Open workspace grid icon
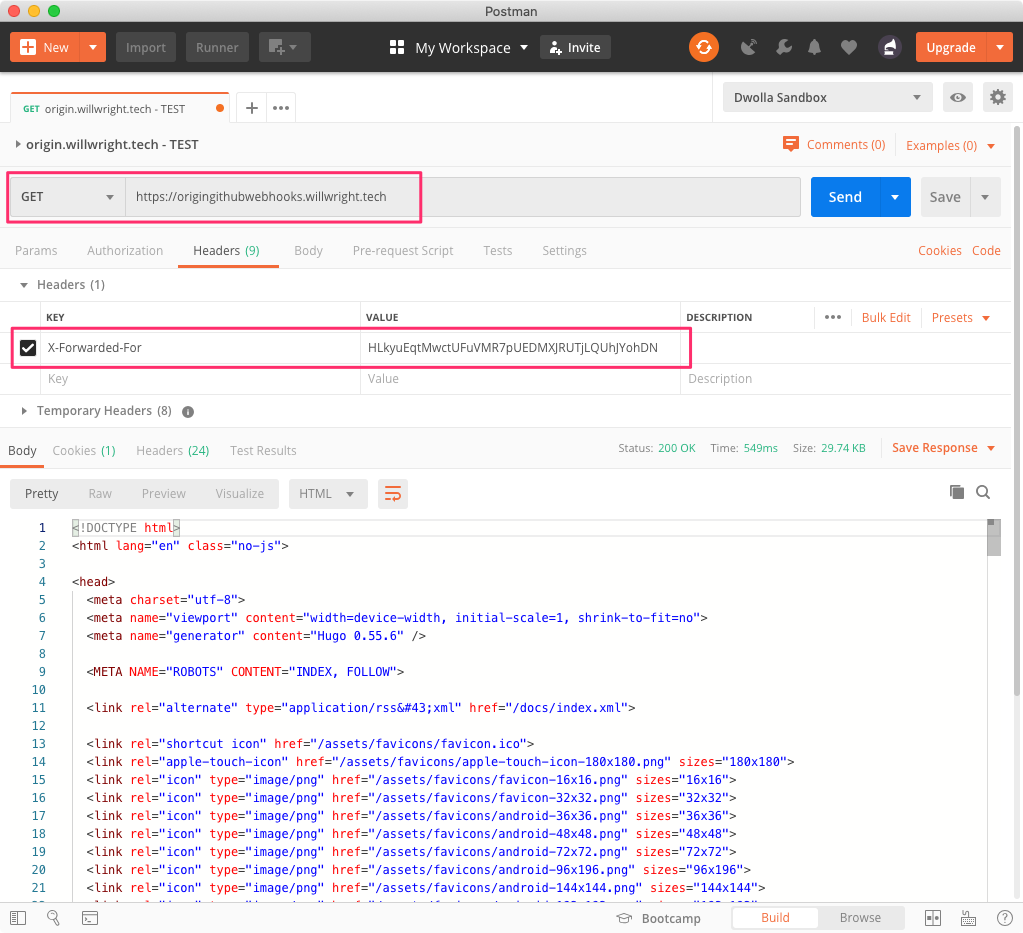This screenshot has height=933, width=1023. 397,48
